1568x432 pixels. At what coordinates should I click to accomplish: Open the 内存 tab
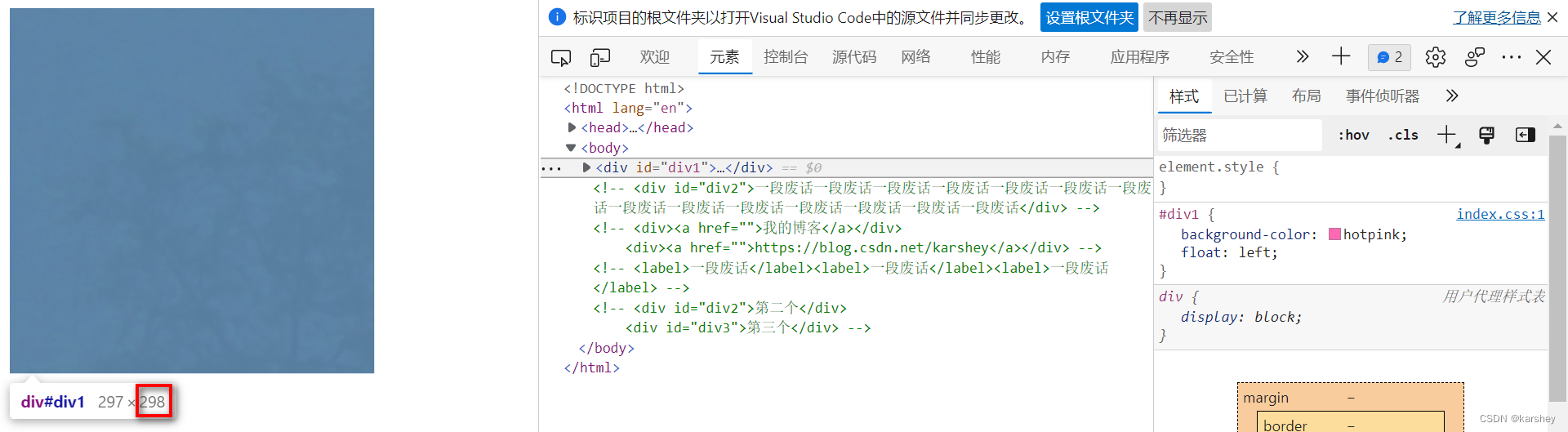coord(1055,56)
